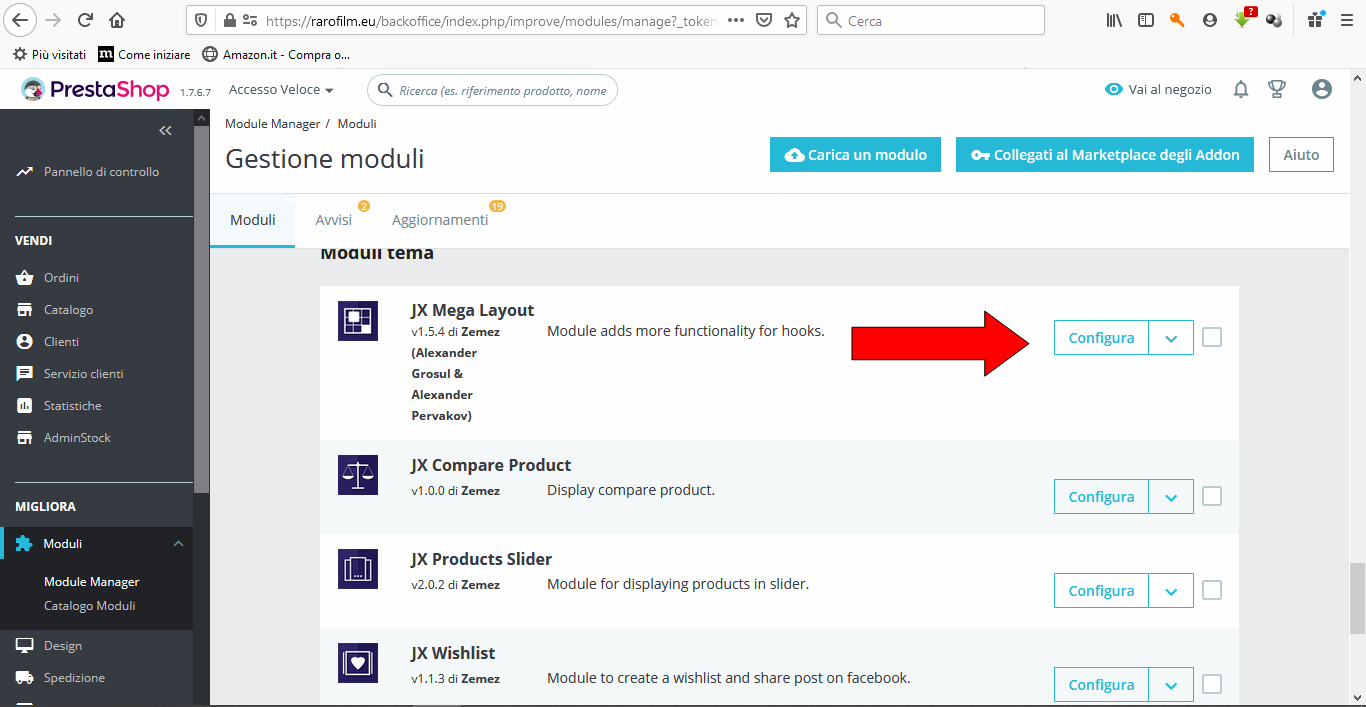
Task: Reload the page with the refresh icon
Action: click(85, 20)
